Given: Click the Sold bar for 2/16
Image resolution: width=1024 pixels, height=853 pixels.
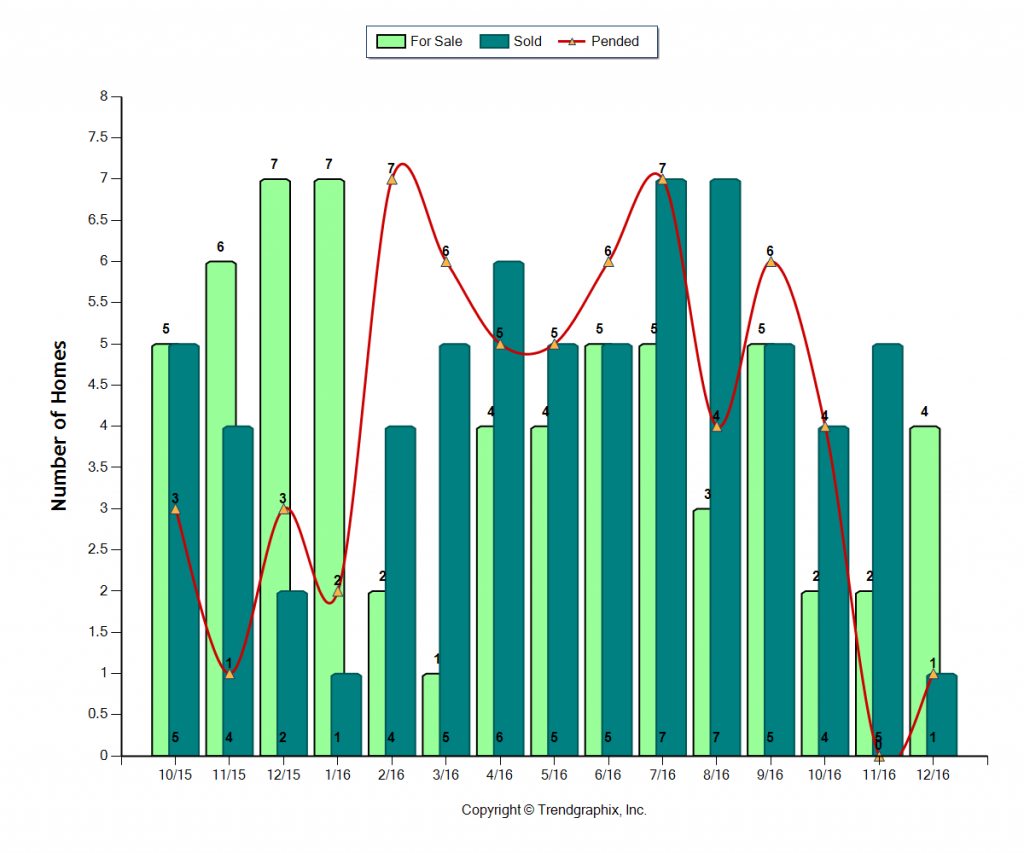Looking at the screenshot, I should (x=400, y=591).
